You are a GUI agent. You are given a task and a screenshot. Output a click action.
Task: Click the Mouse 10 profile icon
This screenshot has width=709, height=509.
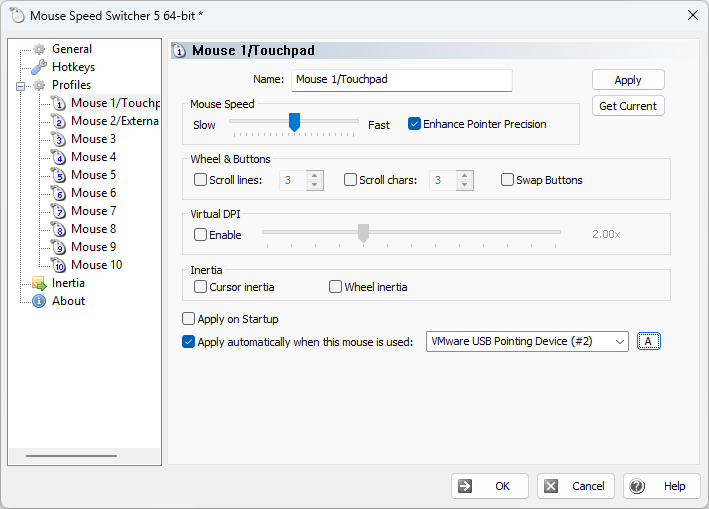pyautogui.click(x=58, y=265)
